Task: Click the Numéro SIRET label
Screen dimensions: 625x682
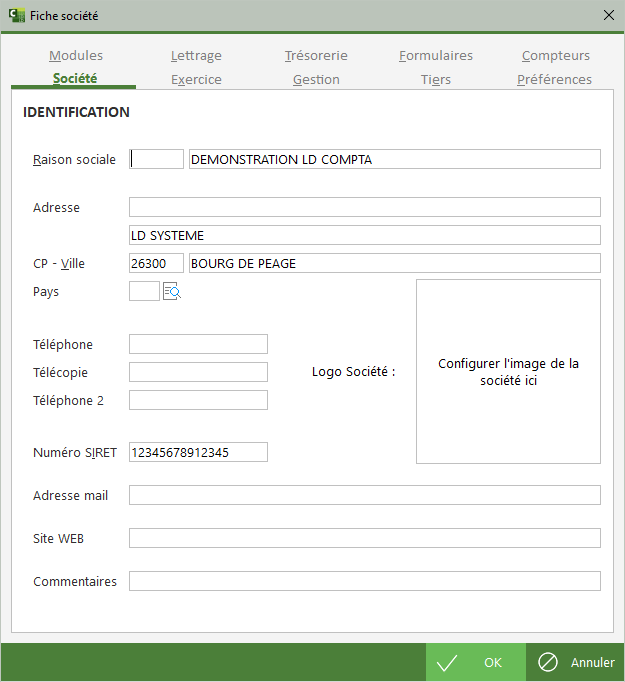Action: [75, 453]
